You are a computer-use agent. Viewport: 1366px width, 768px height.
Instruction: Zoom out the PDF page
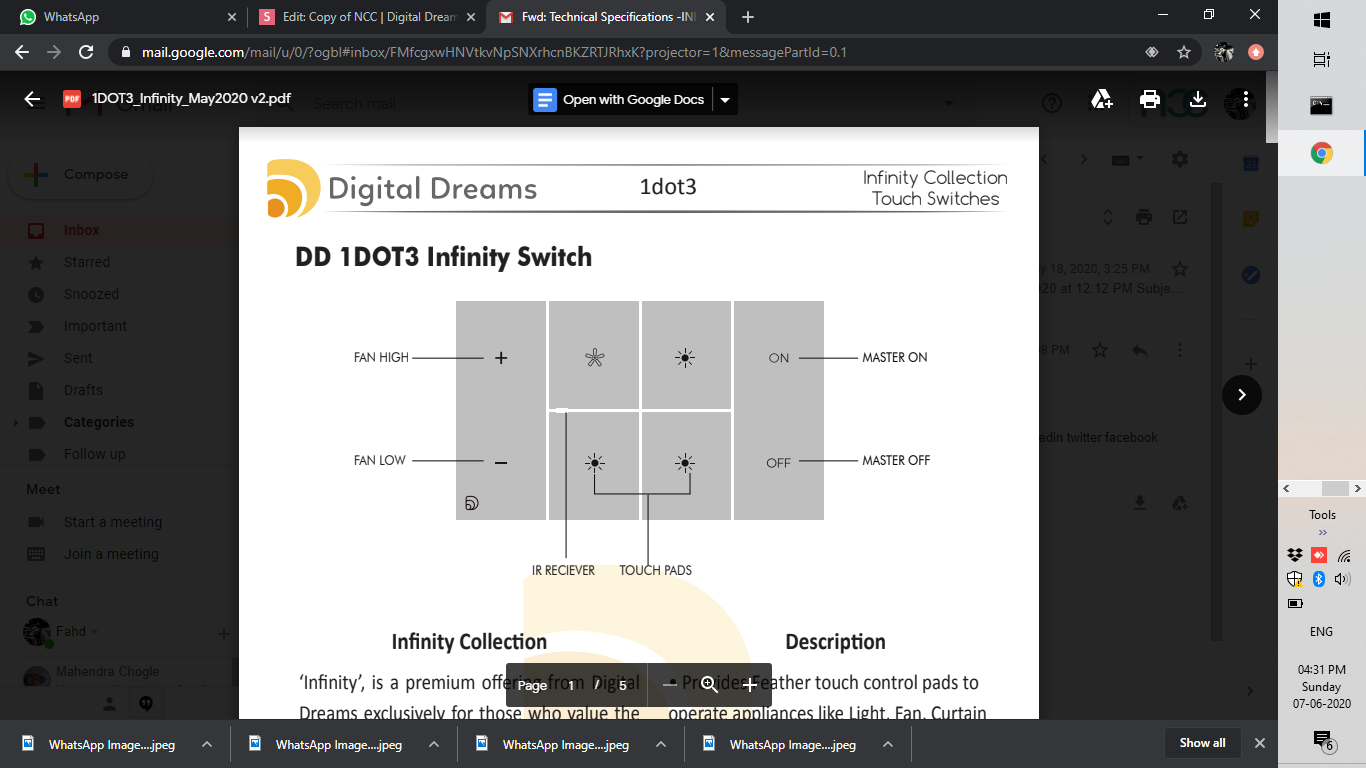(x=669, y=685)
